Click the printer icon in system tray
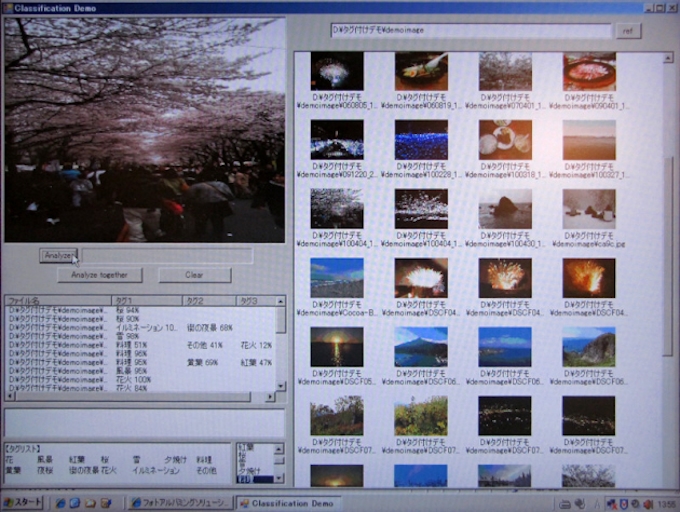The height and width of the screenshot is (512, 680). [564, 502]
